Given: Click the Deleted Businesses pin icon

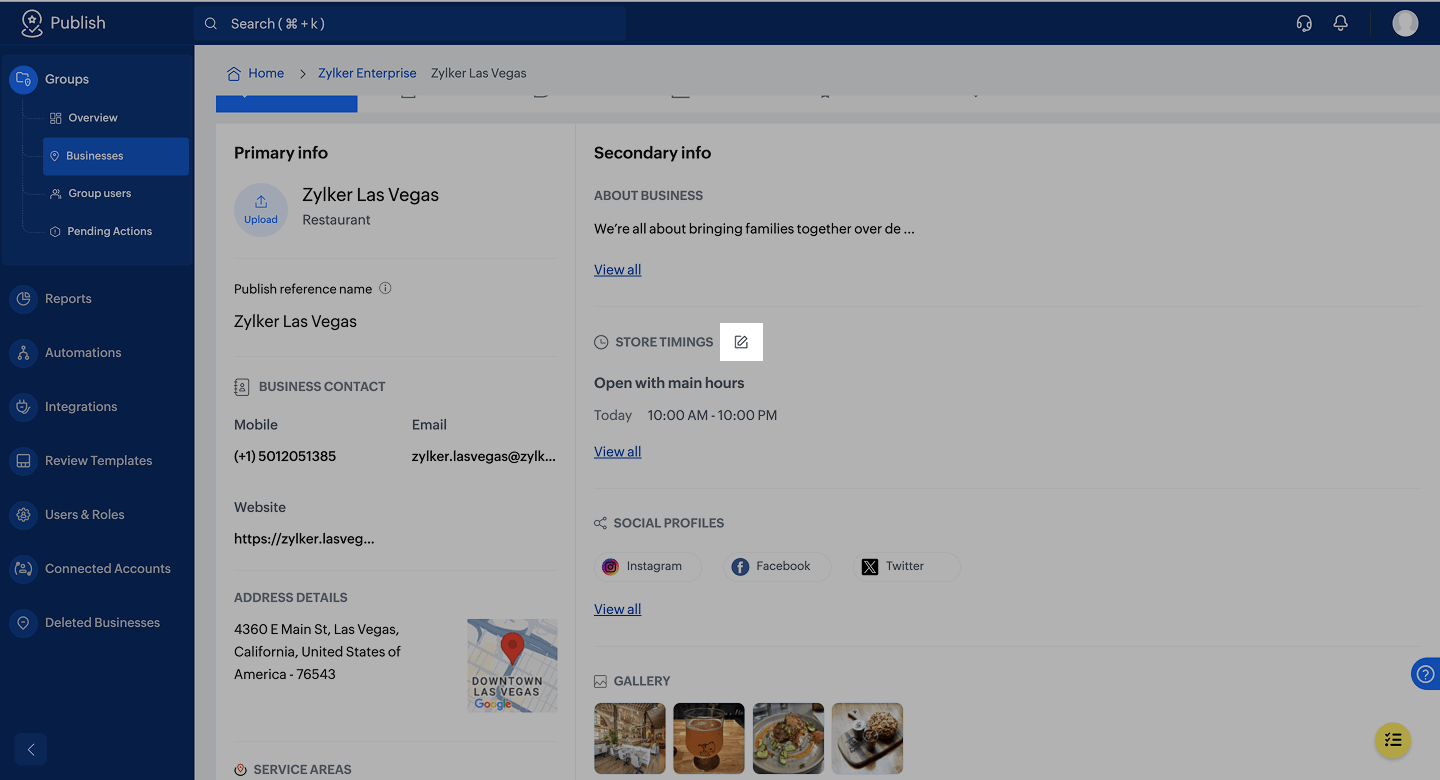Looking at the screenshot, I should coord(23,623).
